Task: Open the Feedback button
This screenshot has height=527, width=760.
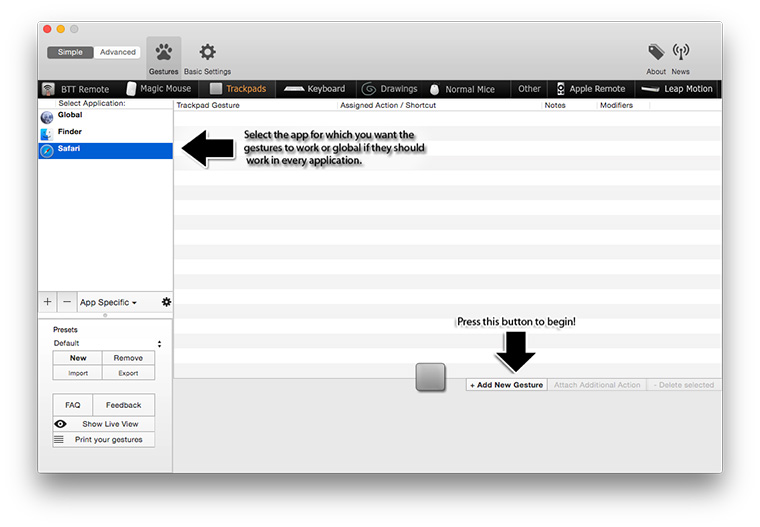Action: coord(124,405)
